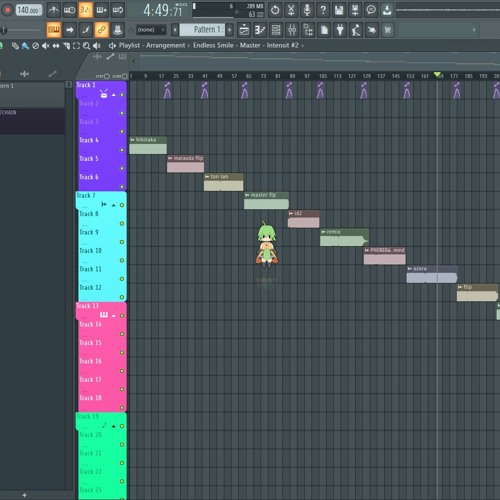Open the Piano roll view icon
Image resolution: width=500 pixels, height=500 pixels.
tap(260, 30)
